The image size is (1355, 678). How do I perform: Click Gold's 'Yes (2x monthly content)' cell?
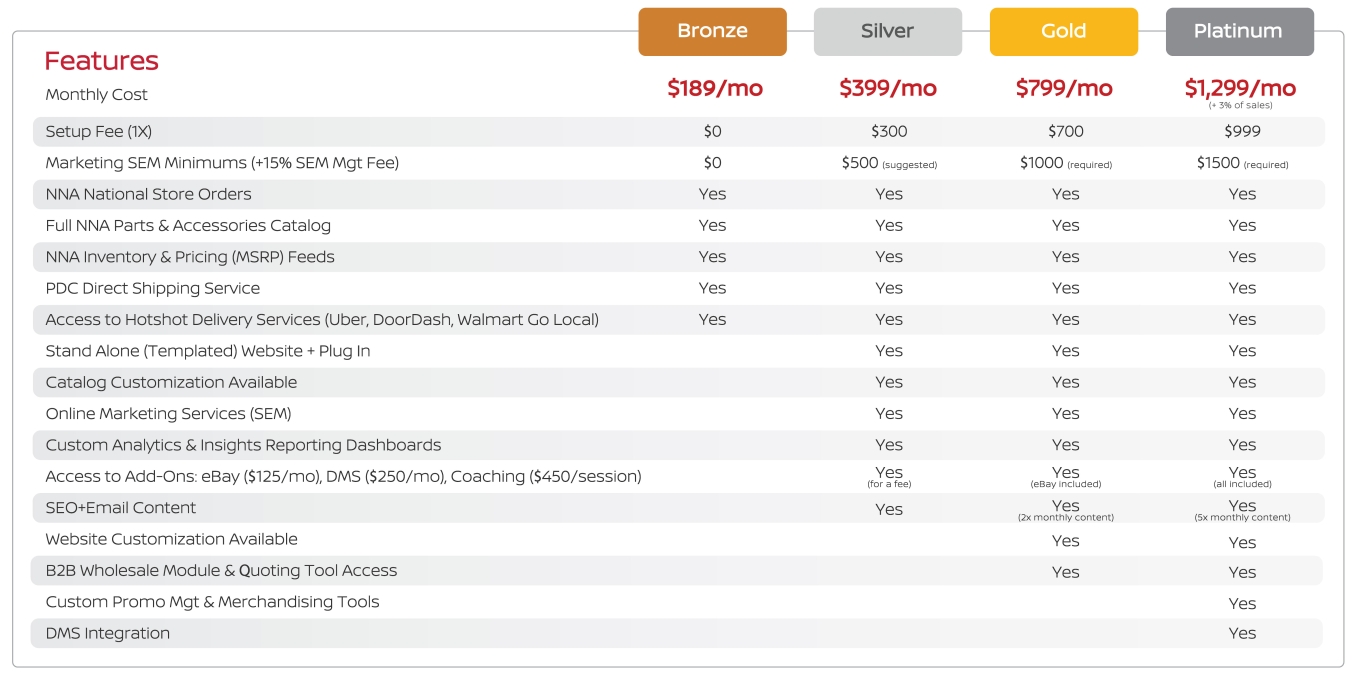click(1065, 510)
